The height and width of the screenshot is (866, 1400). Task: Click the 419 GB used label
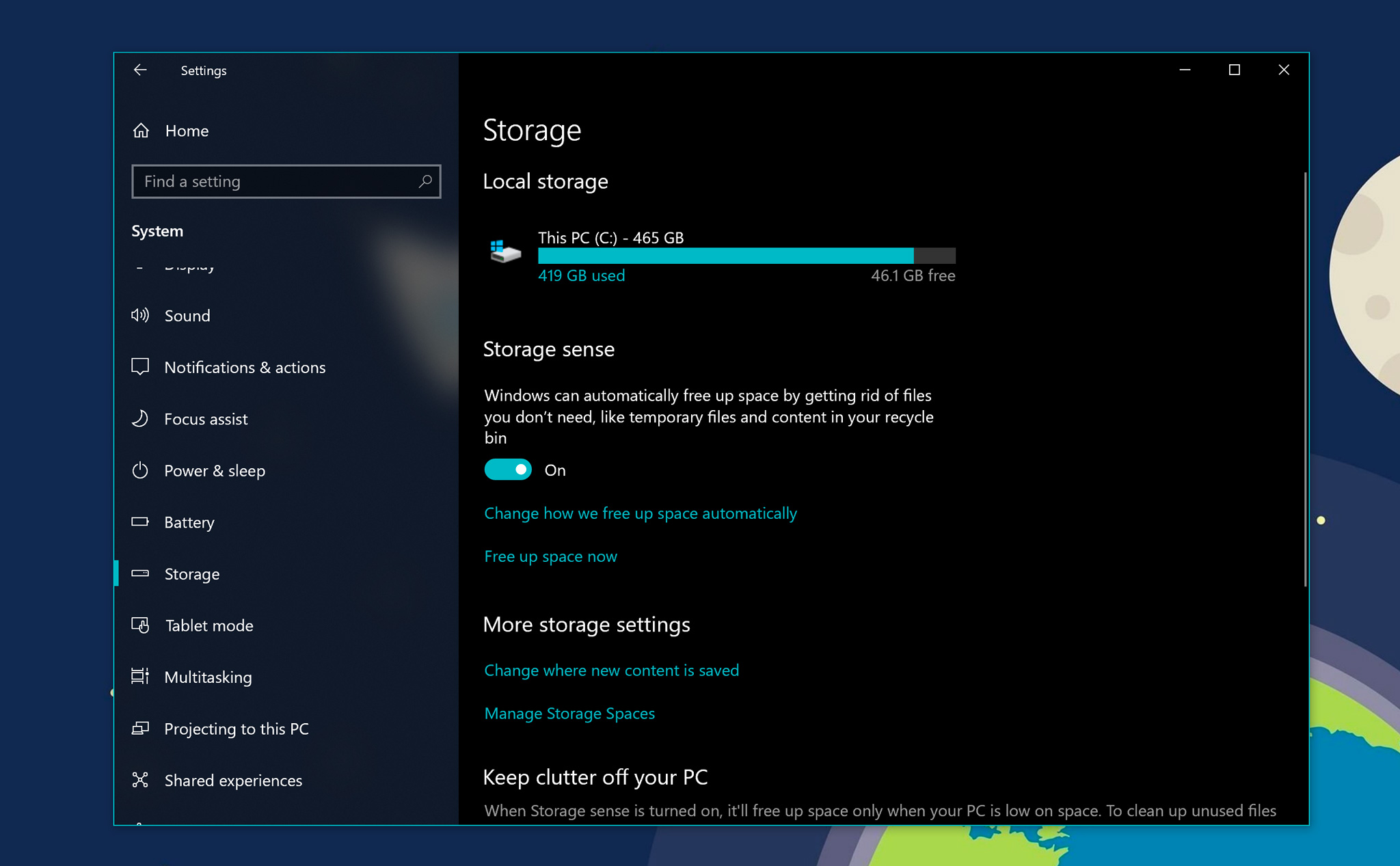coord(581,275)
